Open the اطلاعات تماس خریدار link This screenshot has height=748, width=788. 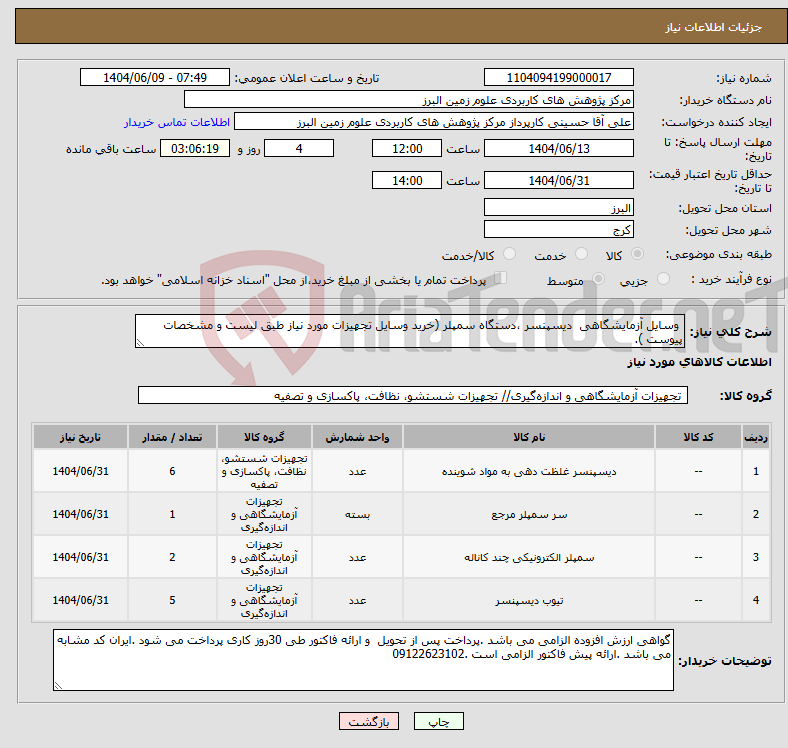[x=177, y=122]
